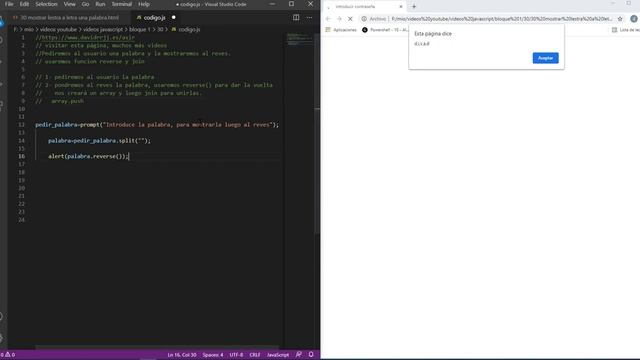Click the Split Editor icon
640x360 pixels.
[x=296, y=18]
